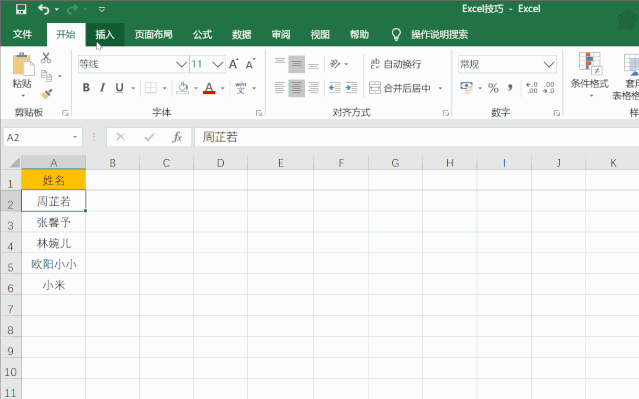
Task: Click the Cut scissors icon
Action: click(46, 58)
